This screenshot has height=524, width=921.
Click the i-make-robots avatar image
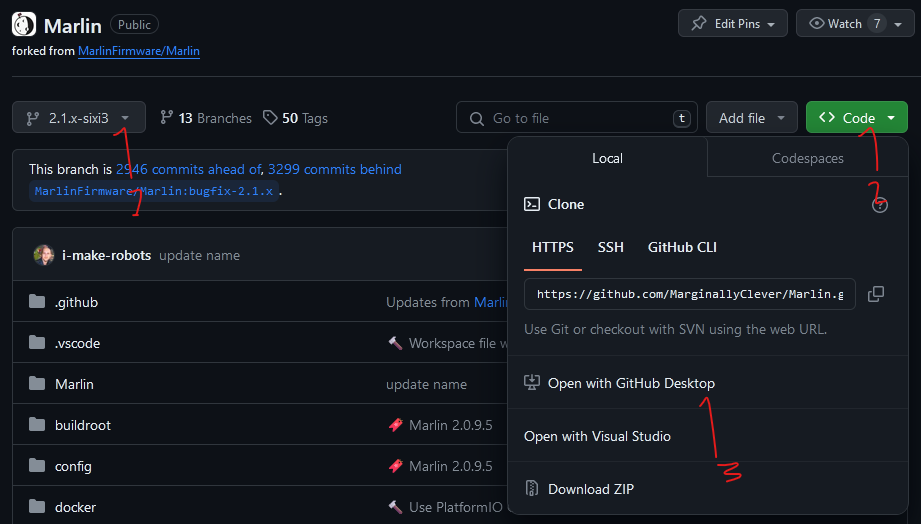tap(44, 255)
